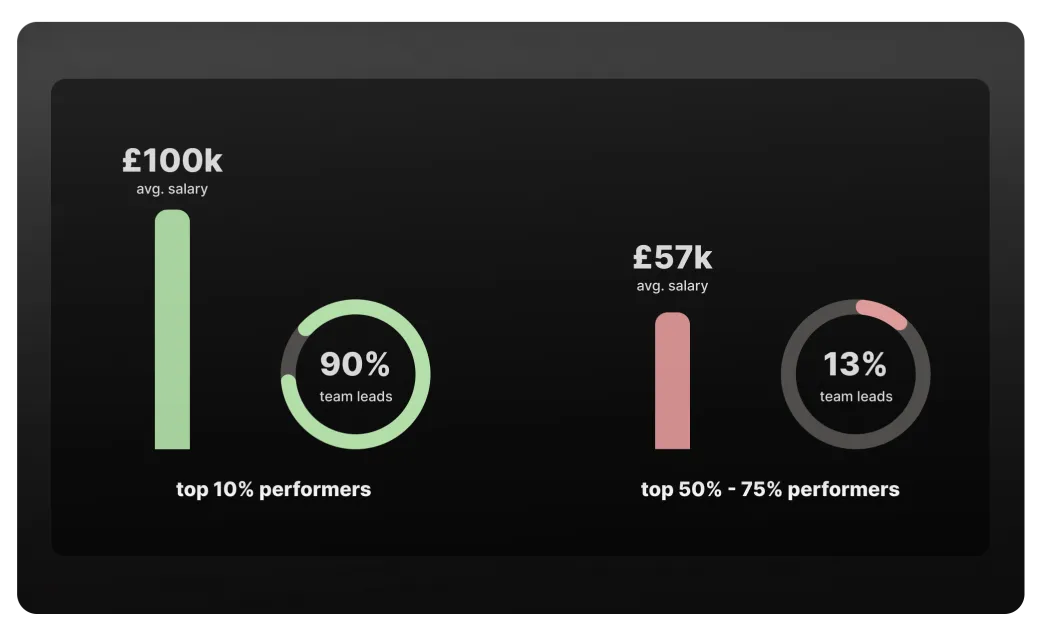The width and height of the screenshot is (1040, 641).
Task: Click the rounded top of the green bar
Action: 172,216
